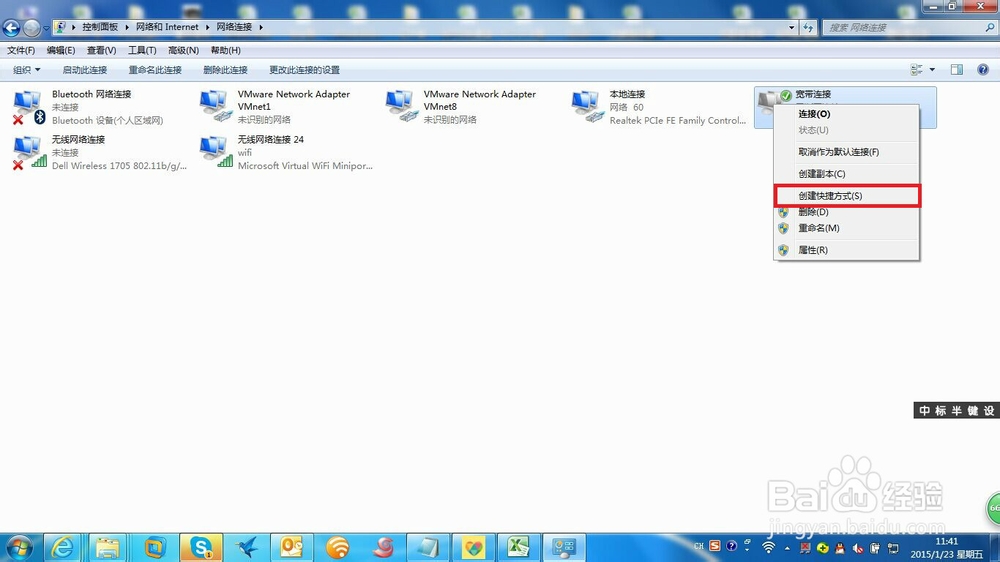
Task: Choose 删除(D) in context menu
Action: coord(846,212)
